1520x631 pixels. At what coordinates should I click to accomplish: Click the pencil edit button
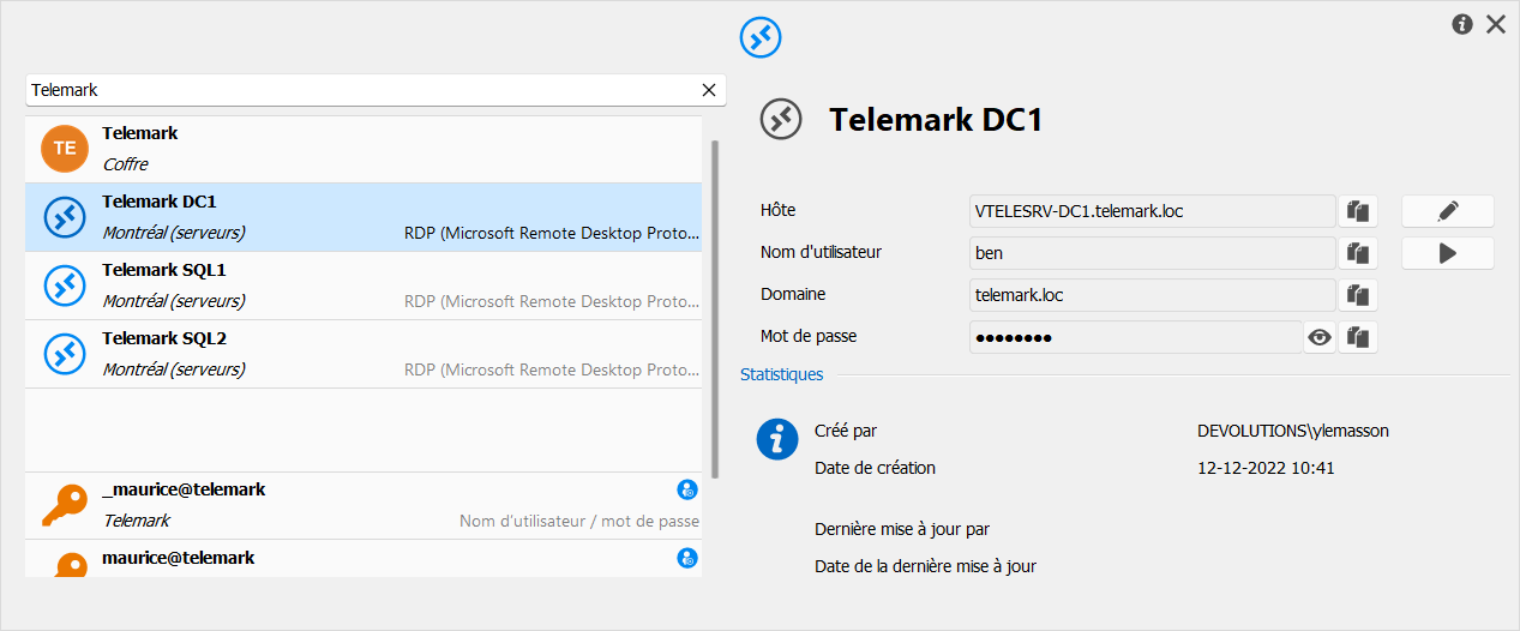click(1447, 211)
